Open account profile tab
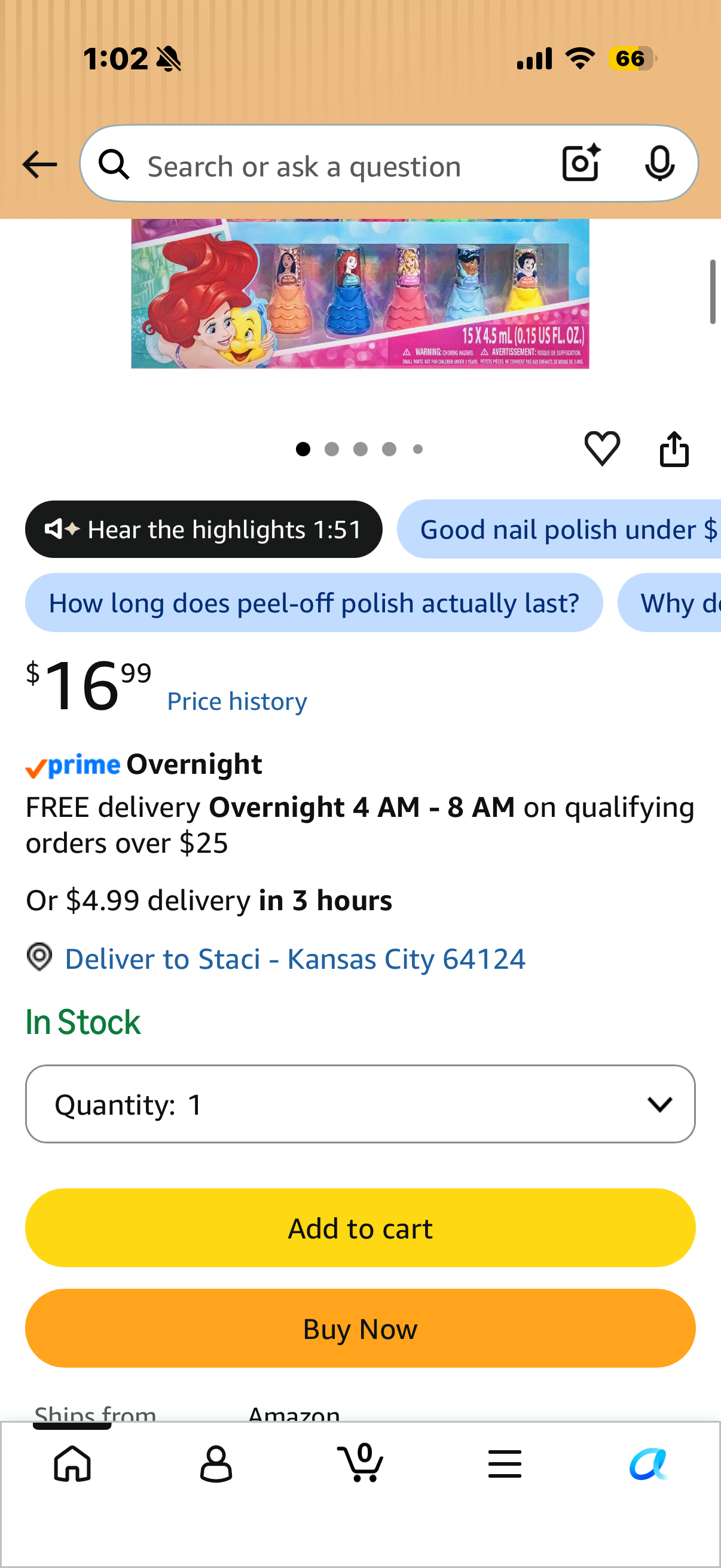The image size is (721, 1568). [x=216, y=1464]
